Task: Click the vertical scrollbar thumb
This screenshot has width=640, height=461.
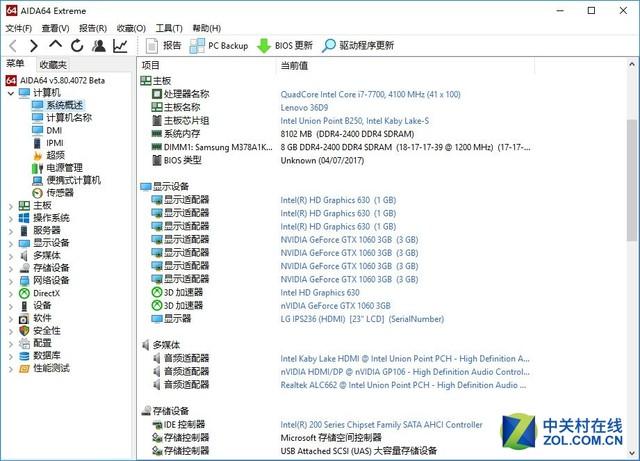Action: pos(632,180)
